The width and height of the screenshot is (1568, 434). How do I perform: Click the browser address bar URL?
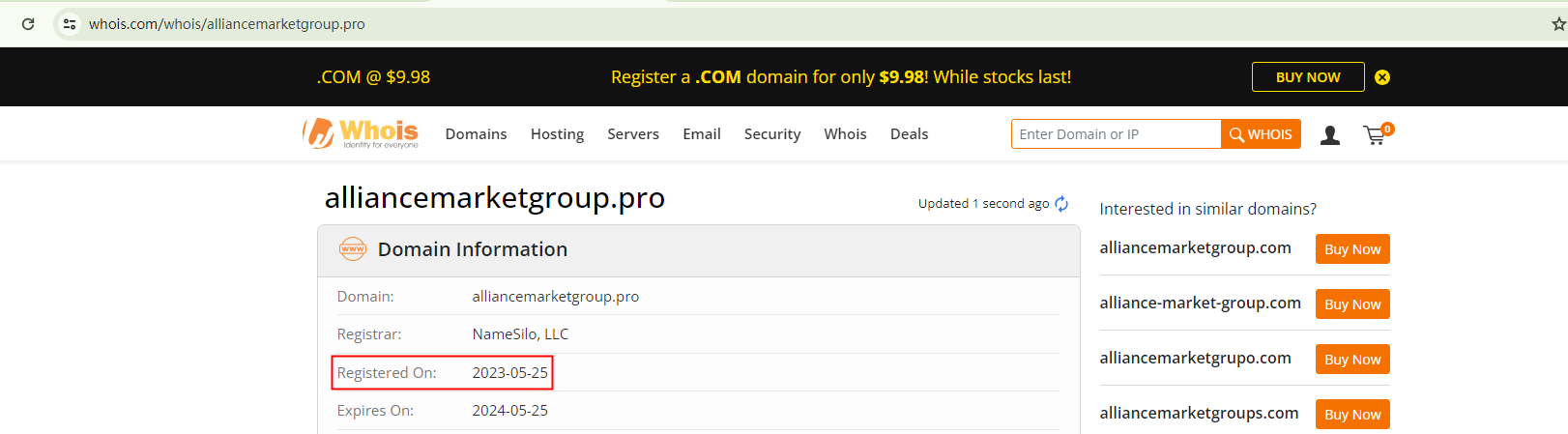(x=227, y=24)
